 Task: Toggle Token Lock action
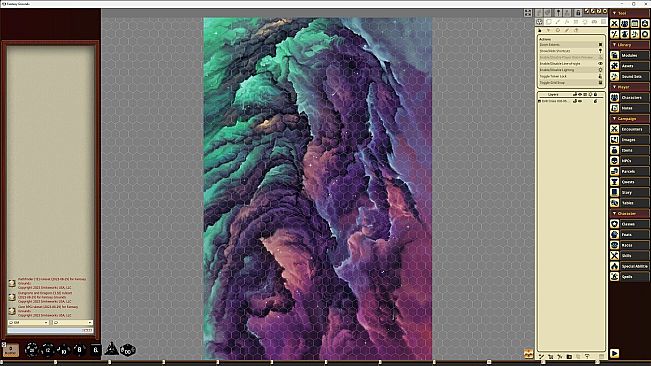pyautogui.click(x=570, y=76)
